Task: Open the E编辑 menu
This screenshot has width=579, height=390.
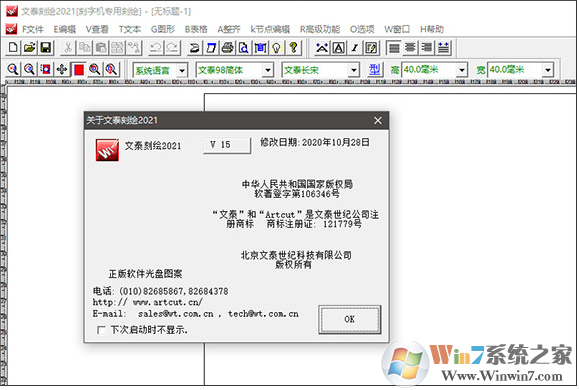Action: tap(65, 29)
